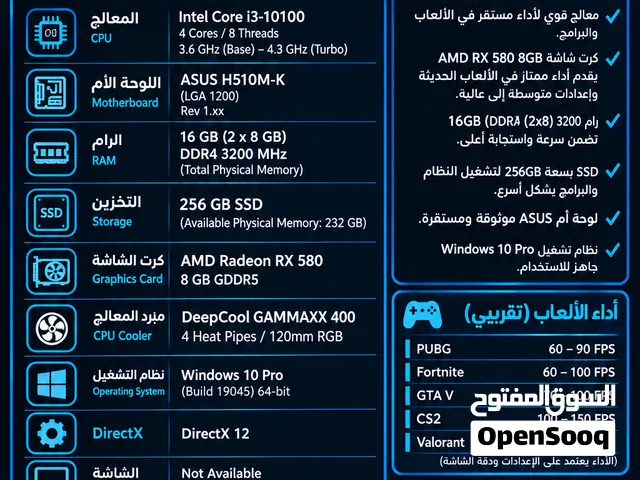This screenshot has height=480, width=640.
Task: Click the اللوحة الأم Arabic heading
Action: [x=126, y=83]
